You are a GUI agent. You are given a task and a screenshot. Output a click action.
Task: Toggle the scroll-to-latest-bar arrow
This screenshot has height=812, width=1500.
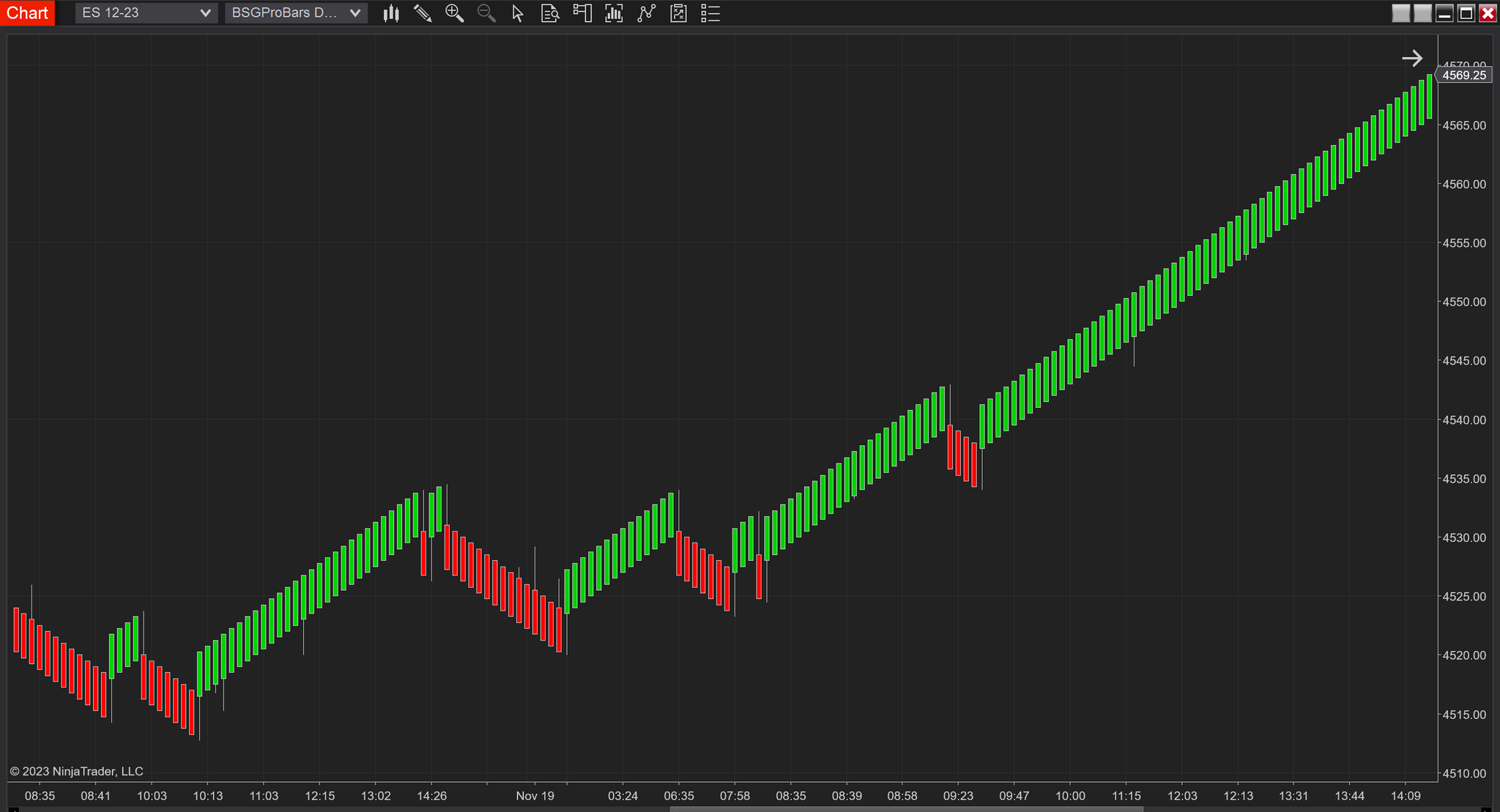[1413, 58]
